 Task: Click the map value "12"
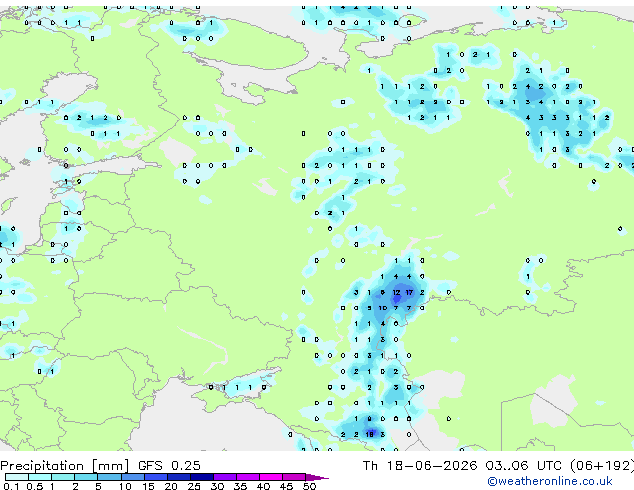coord(396,292)
